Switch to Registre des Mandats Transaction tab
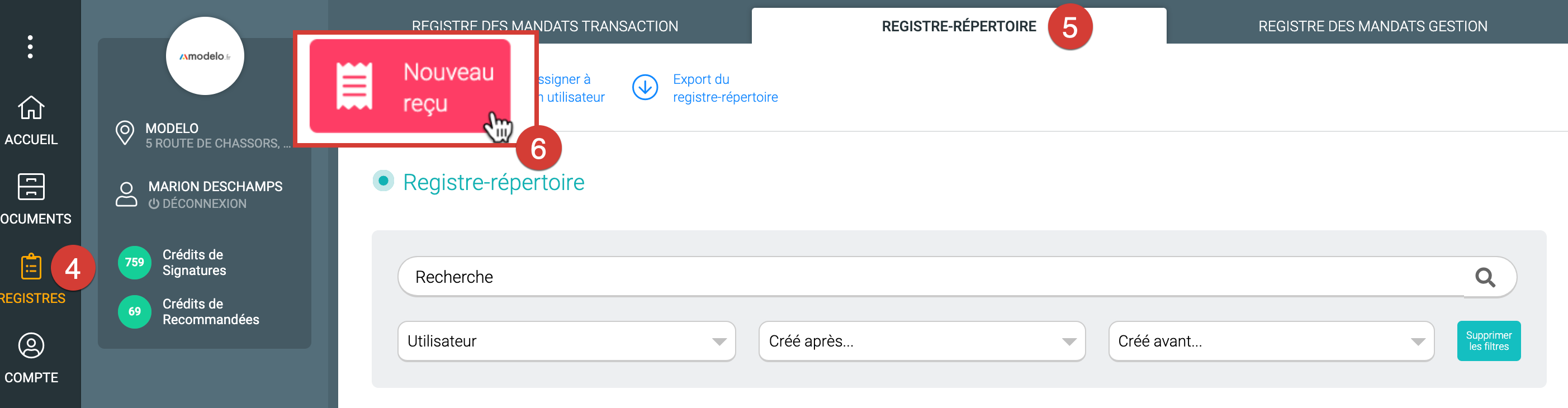The height and width of the screenshot is (408, 1568). point(545,27)
